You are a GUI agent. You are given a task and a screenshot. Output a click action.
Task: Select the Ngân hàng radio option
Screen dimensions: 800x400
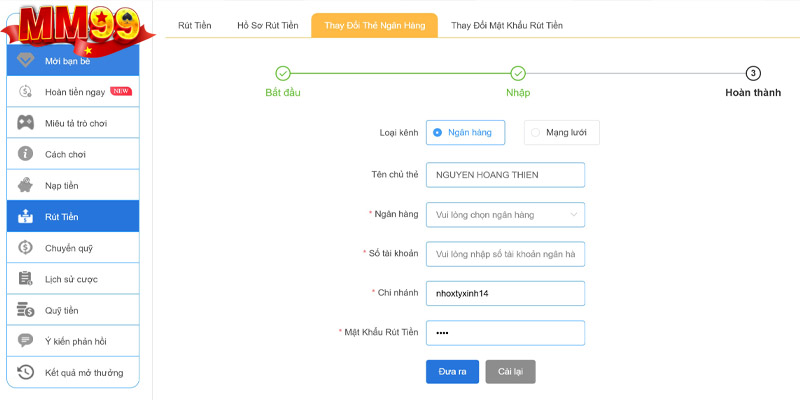438,132
